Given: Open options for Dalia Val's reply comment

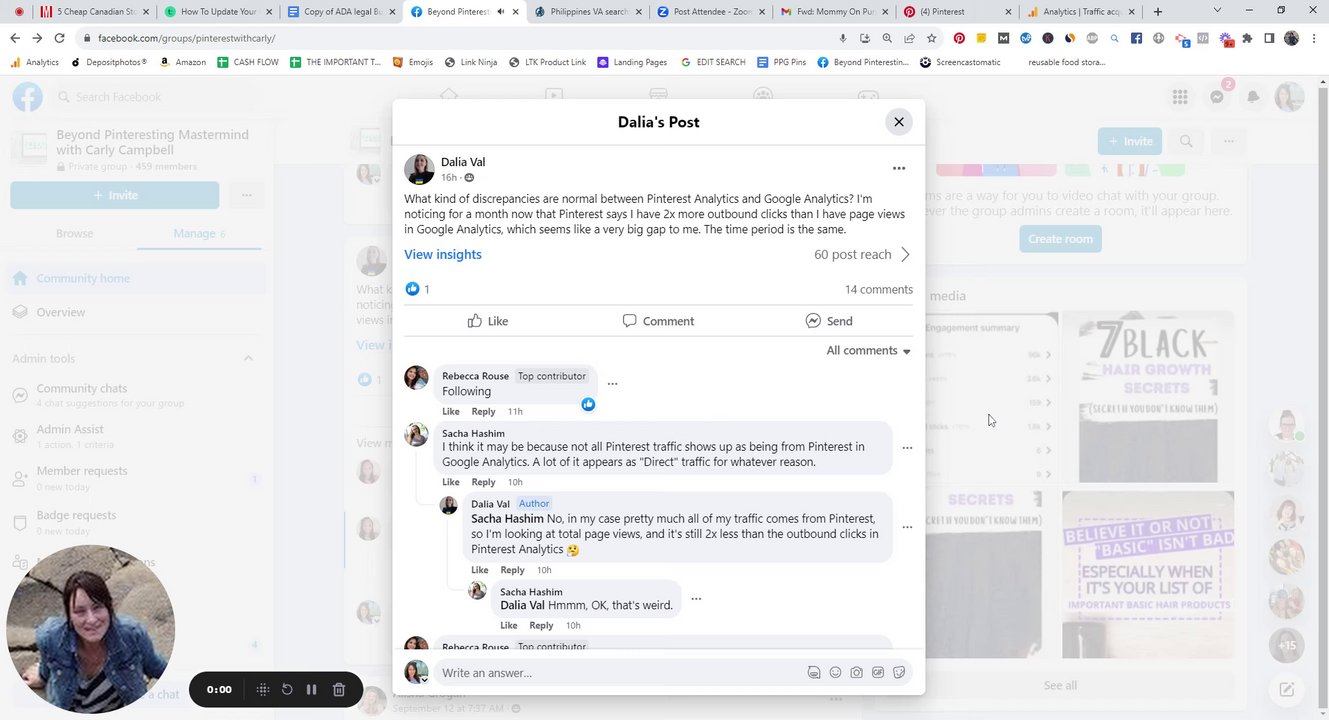Looking at the screenshot, I should point(907,527).
